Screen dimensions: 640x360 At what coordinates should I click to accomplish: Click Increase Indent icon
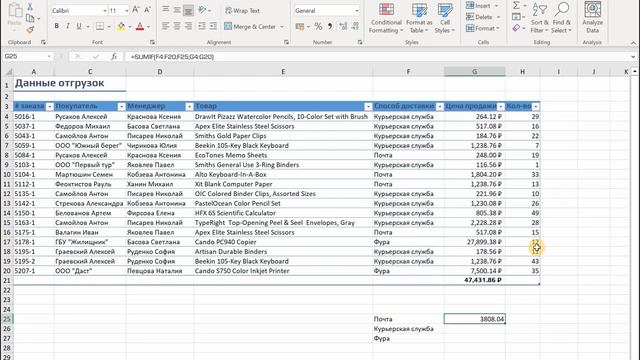[213, 26]
